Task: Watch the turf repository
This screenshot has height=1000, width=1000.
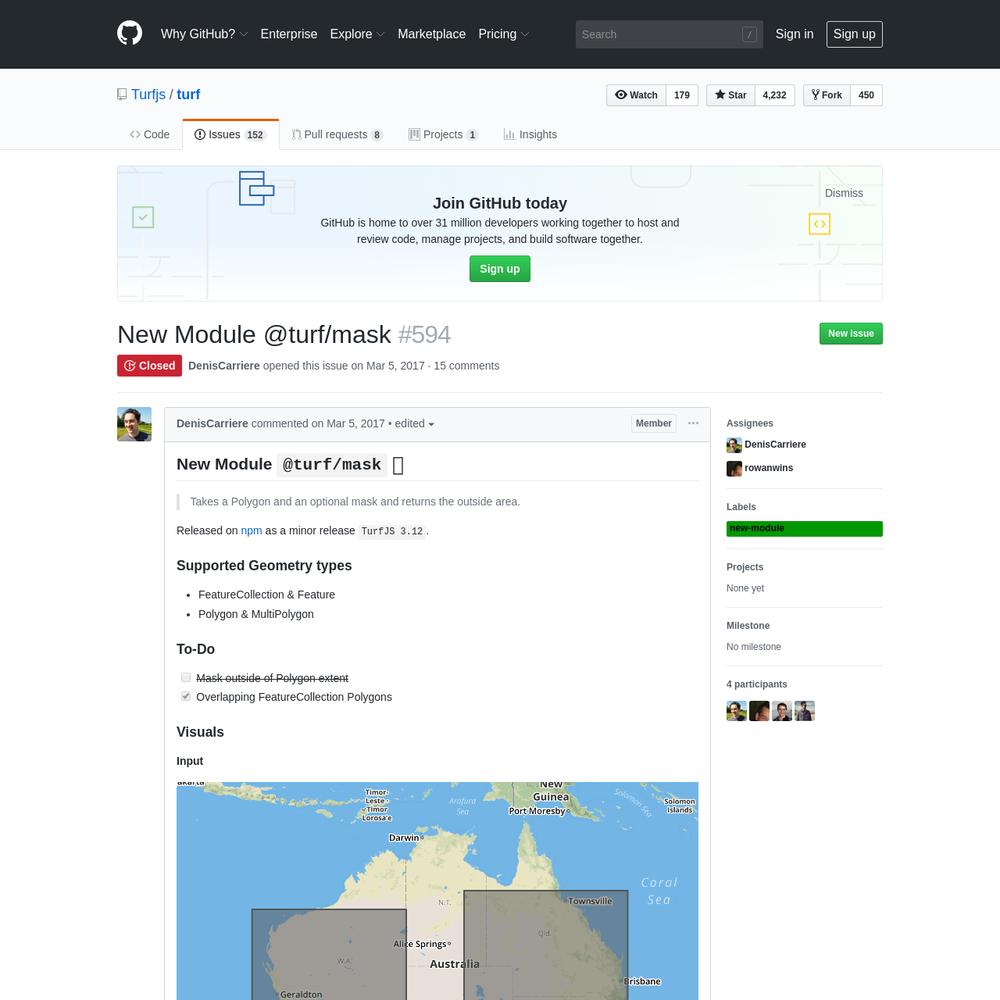Action: pos(636,95)
